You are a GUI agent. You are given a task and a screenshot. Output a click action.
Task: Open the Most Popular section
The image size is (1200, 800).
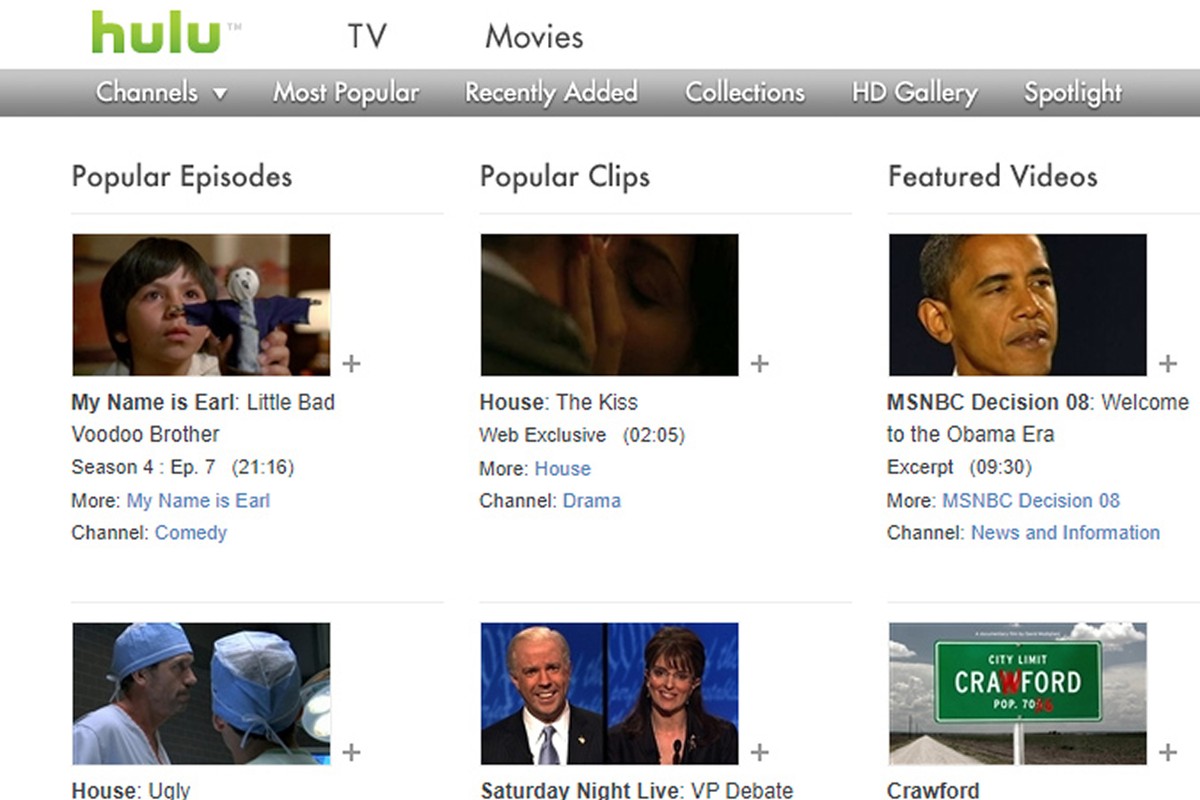(x=345, y=92)
